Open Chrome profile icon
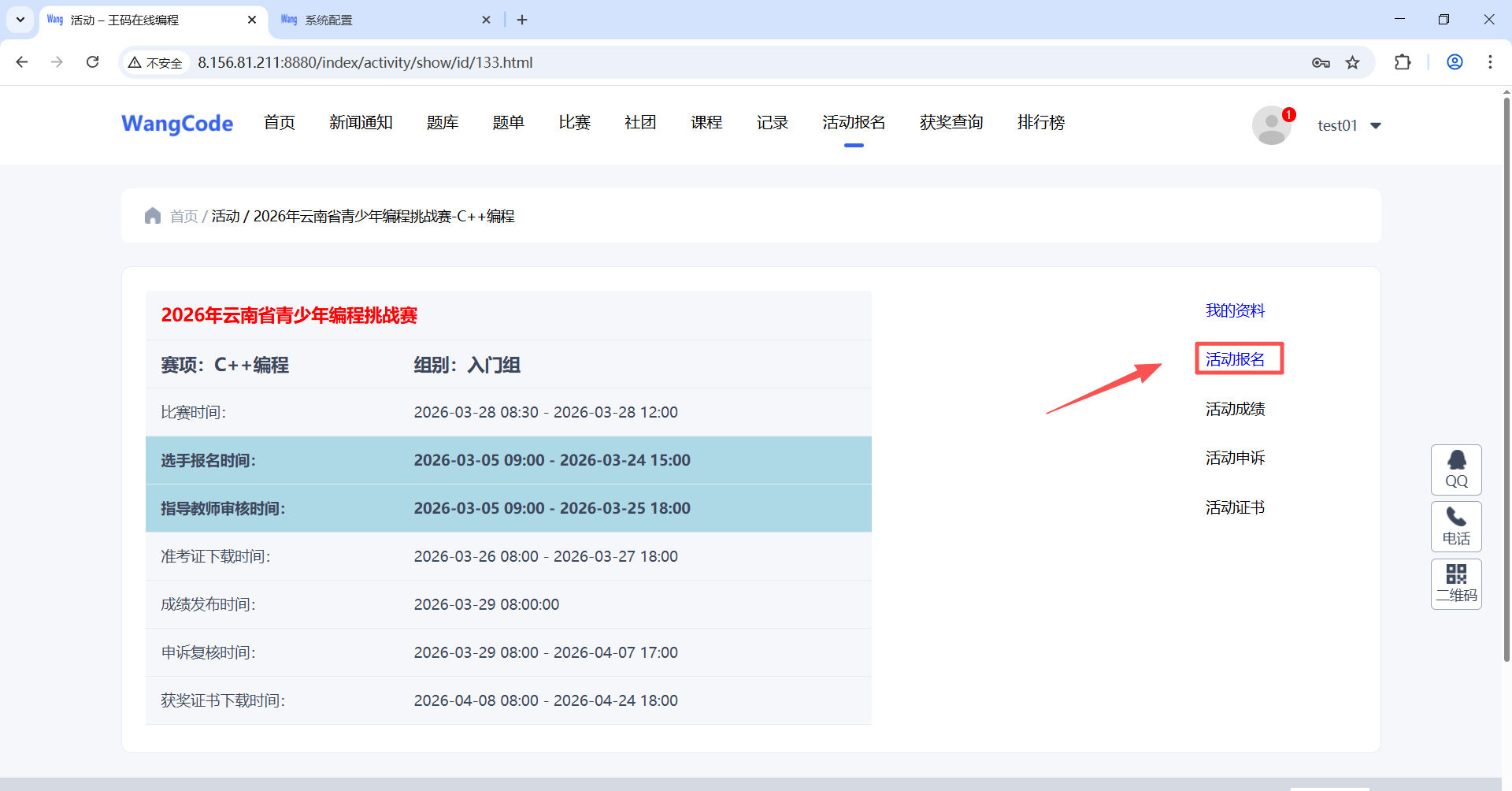 coord(1455,62)
